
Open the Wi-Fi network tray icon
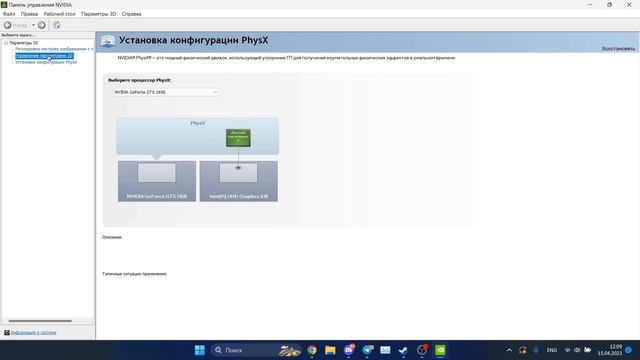[x=567, y=350]
